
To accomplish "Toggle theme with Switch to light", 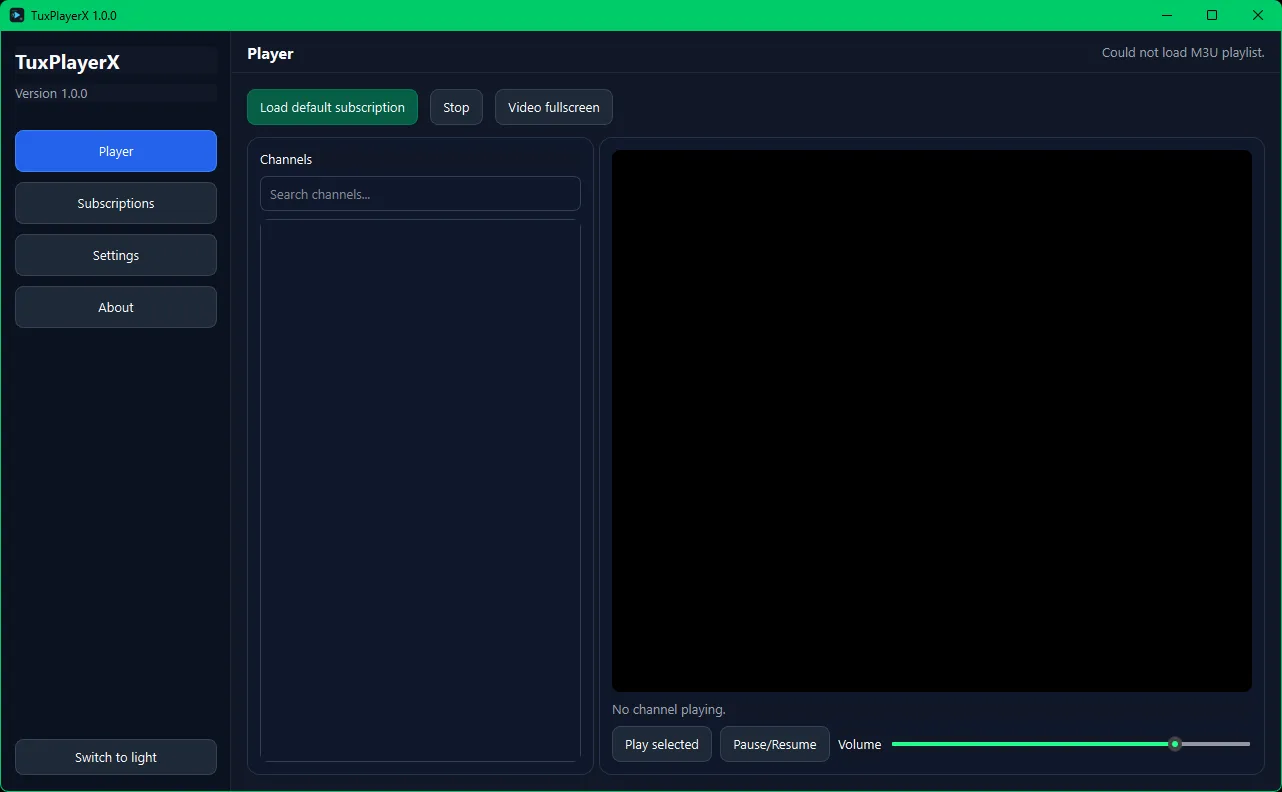I will [116, 757].
